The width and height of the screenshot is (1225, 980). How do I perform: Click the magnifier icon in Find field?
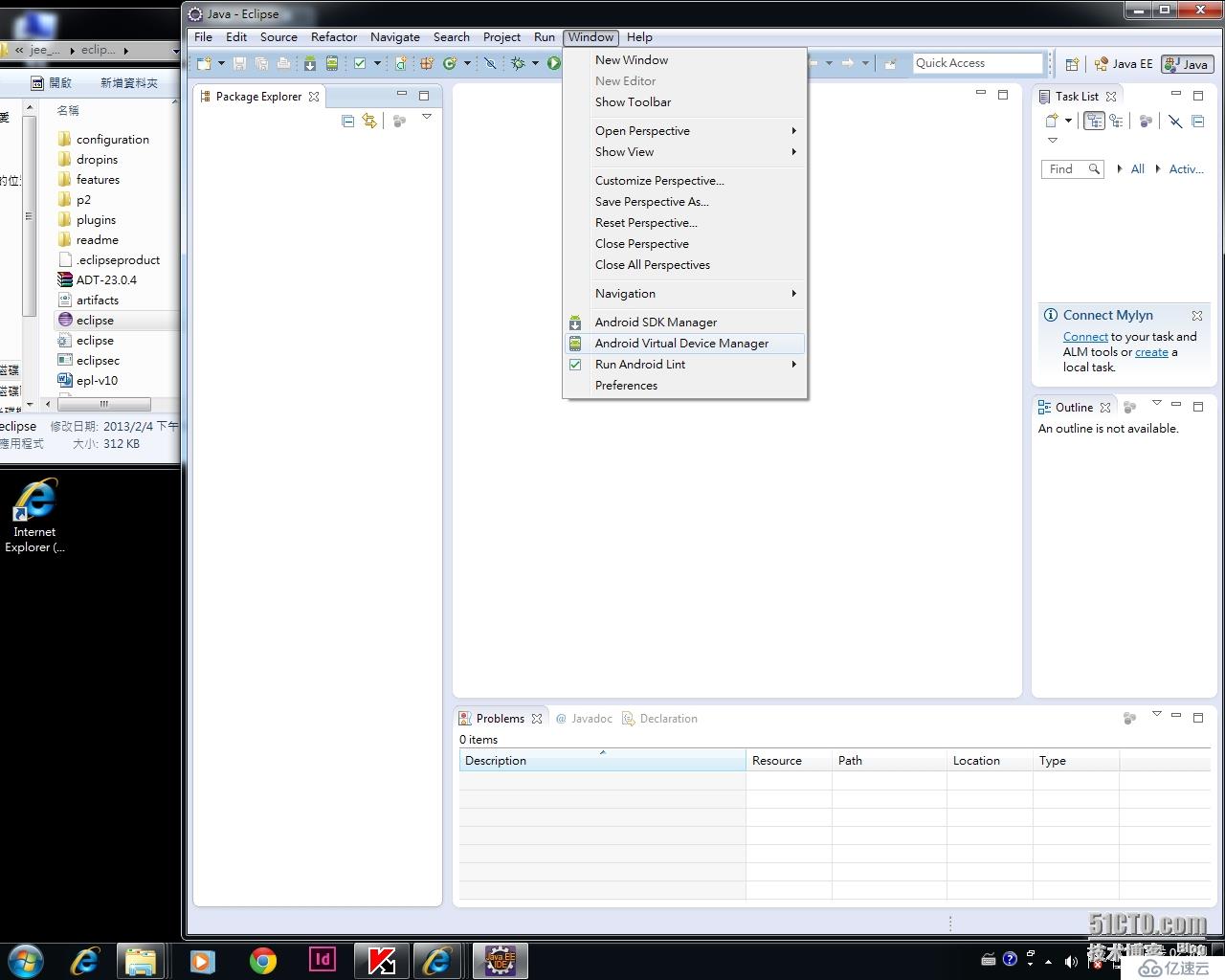pos(1094,169)
